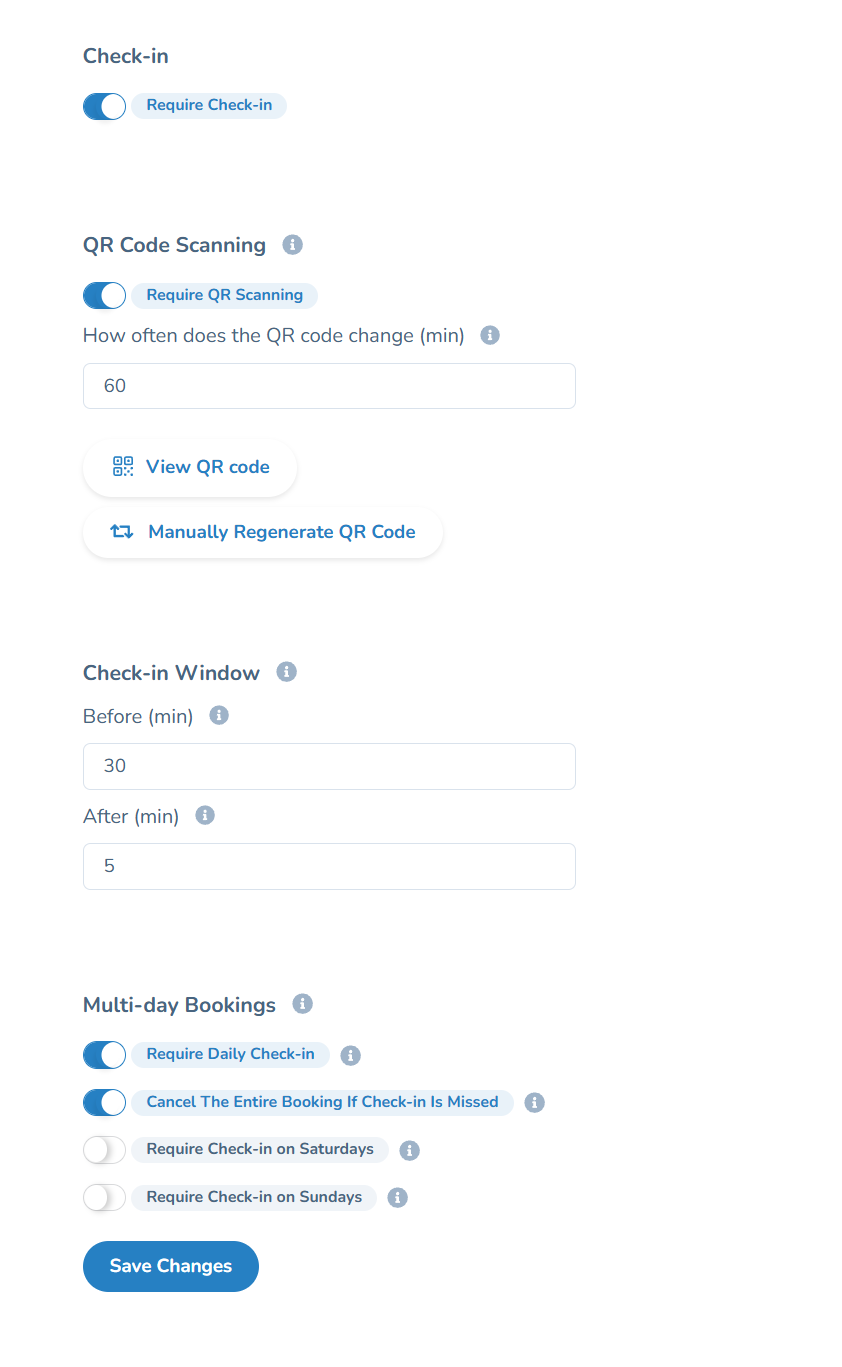This screenshot has height=1367, width=842.
Task: Click the info icon beside Before (min)
Action: pos(218,715)
